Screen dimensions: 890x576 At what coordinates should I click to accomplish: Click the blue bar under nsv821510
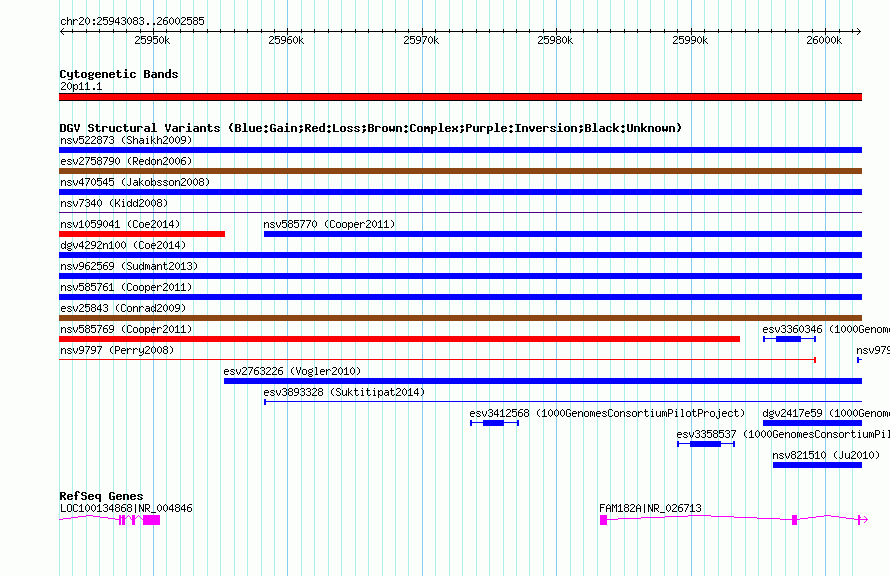(x=817, y=465)
